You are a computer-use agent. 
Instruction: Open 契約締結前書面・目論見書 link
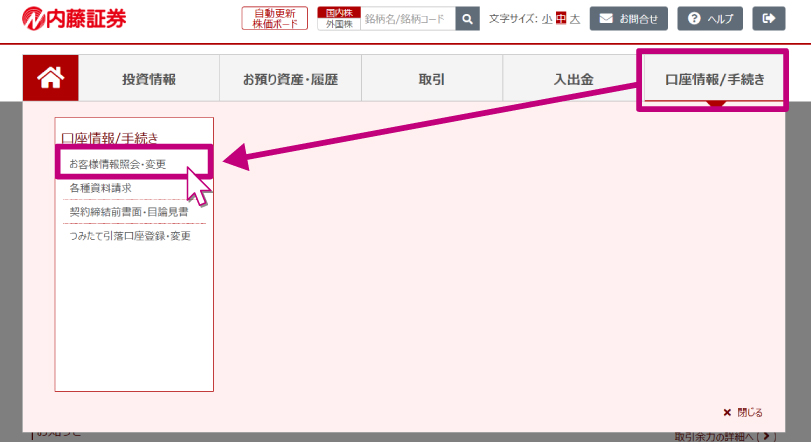coord(128,212)
